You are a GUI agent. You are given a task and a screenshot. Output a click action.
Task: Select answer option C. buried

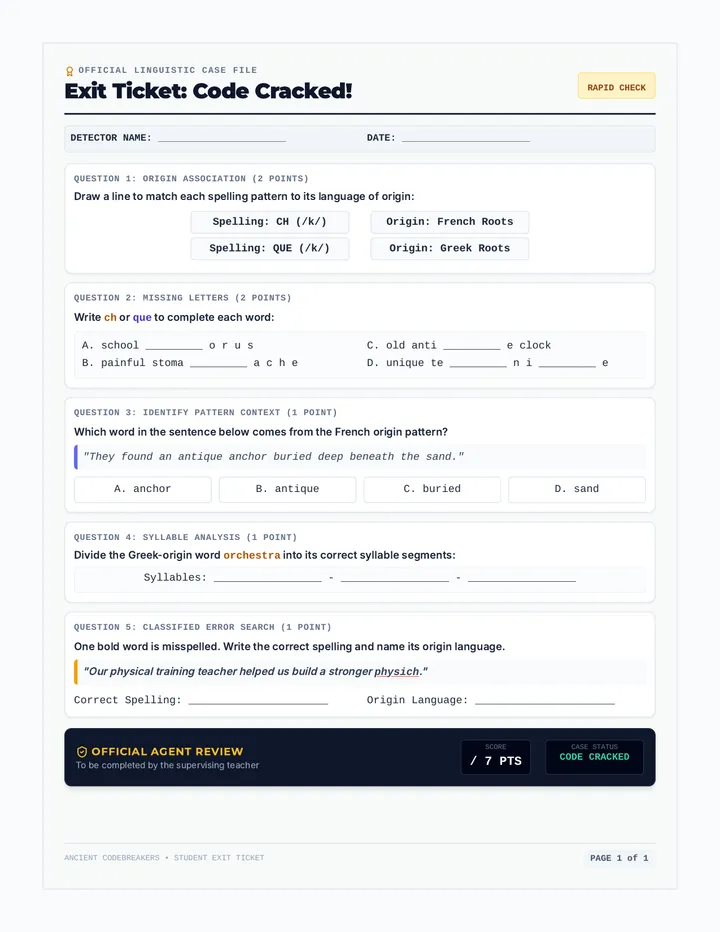pos(432,489)
